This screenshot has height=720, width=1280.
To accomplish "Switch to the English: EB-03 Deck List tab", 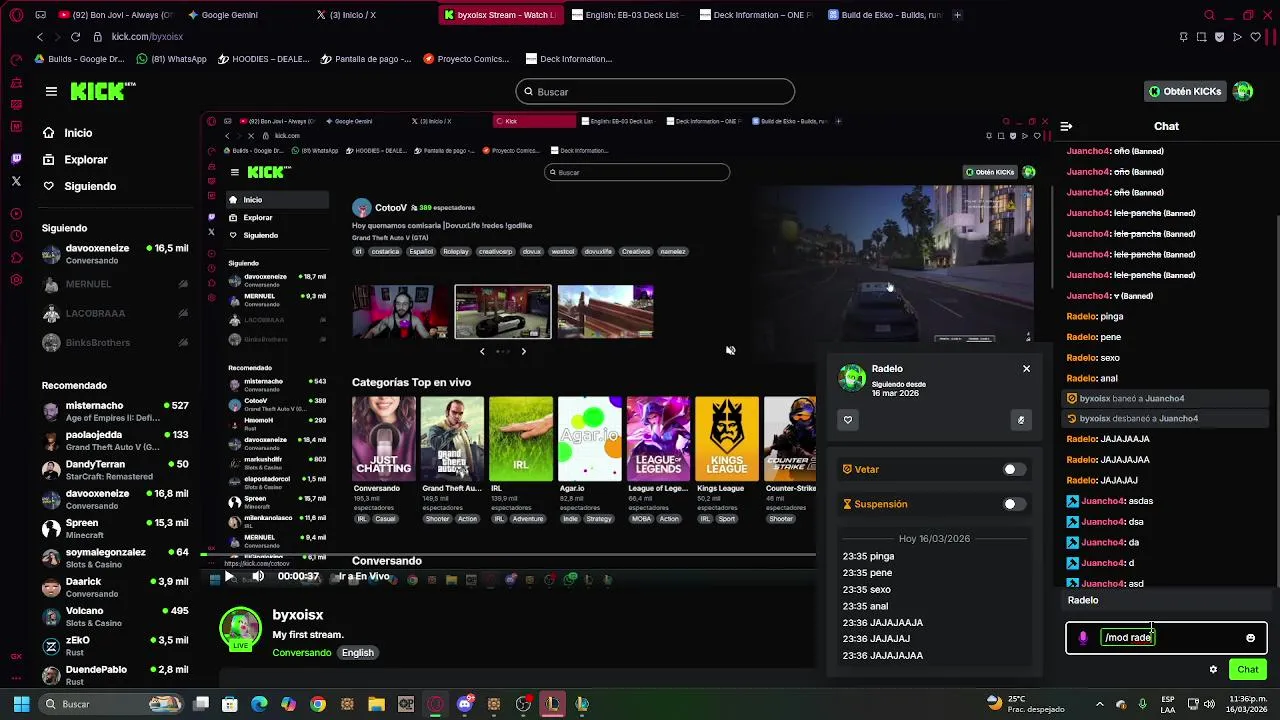I will (x=626, y=15).
